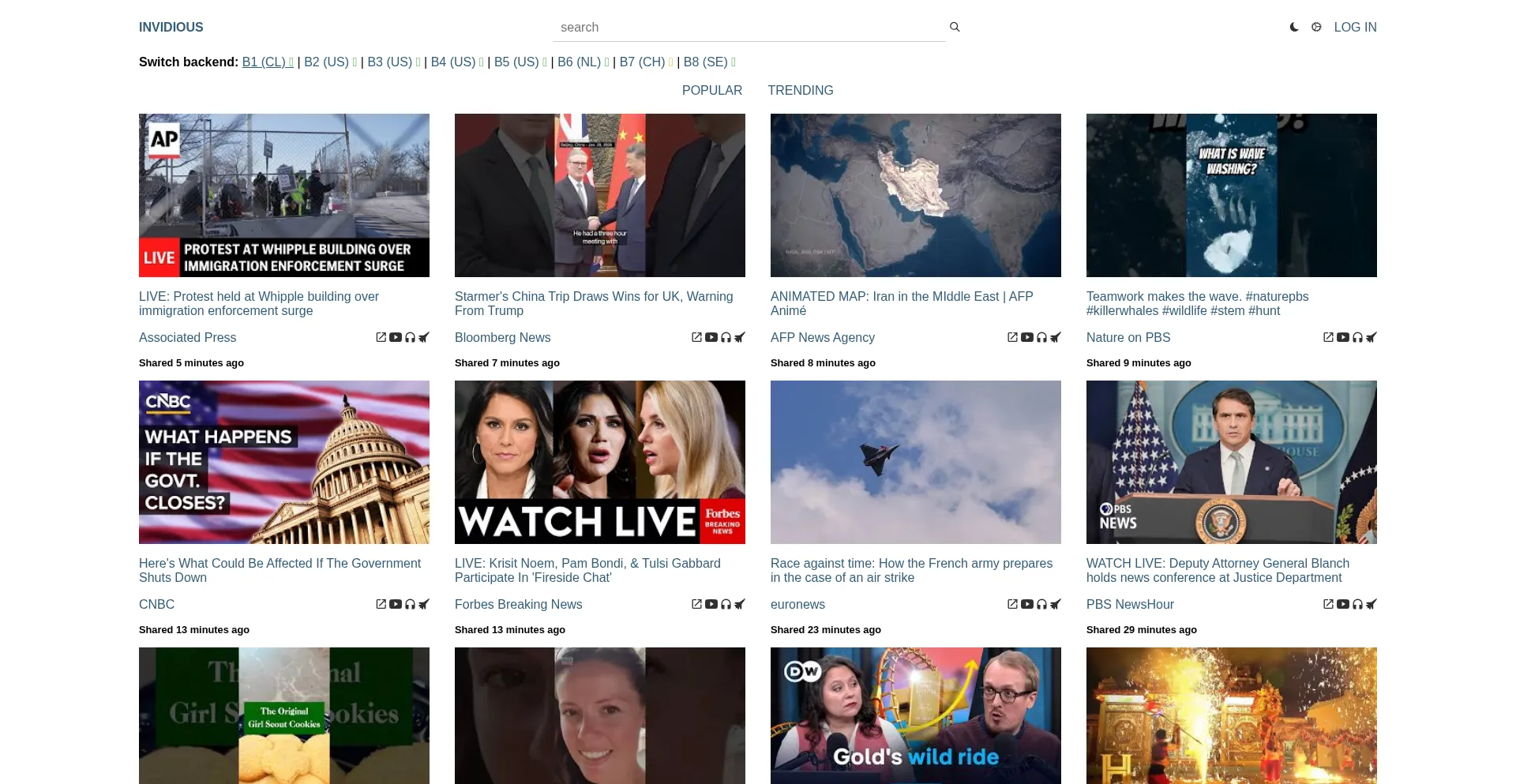Open 'Here's What Could Be Affected' video title
This screenshot has width=1516, height=784.
[280, 570]
